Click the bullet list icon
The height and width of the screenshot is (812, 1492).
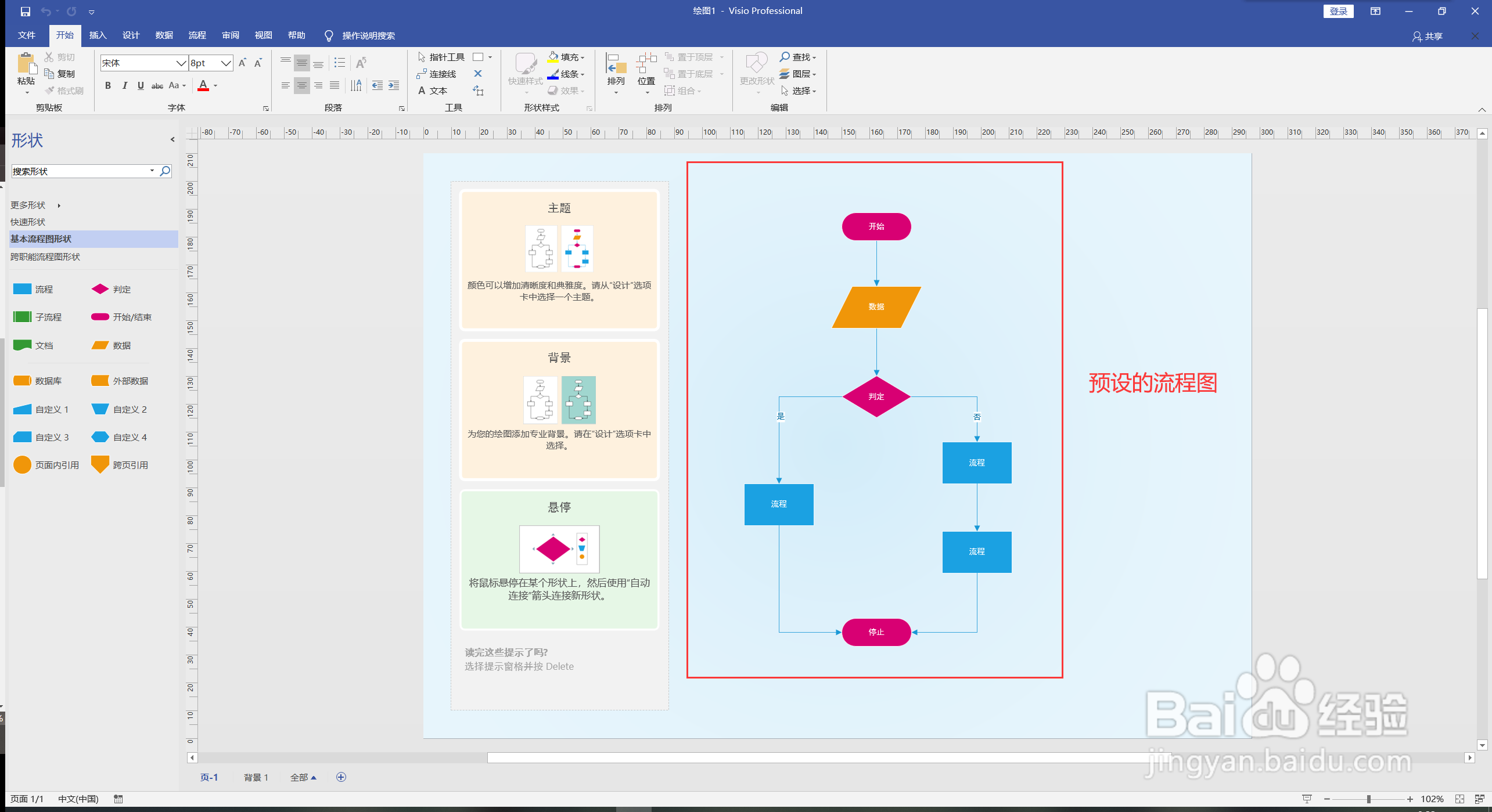pyautogui.click(x=340, y=63)
